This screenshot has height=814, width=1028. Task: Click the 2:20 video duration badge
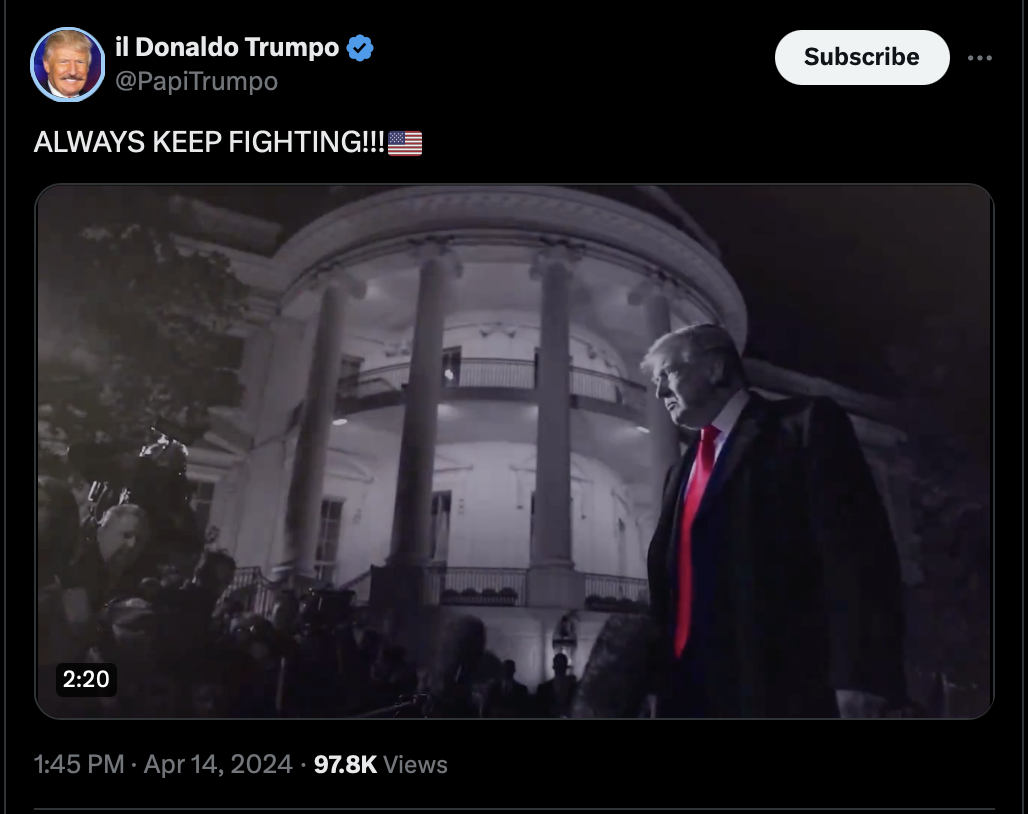coord(86,679)
